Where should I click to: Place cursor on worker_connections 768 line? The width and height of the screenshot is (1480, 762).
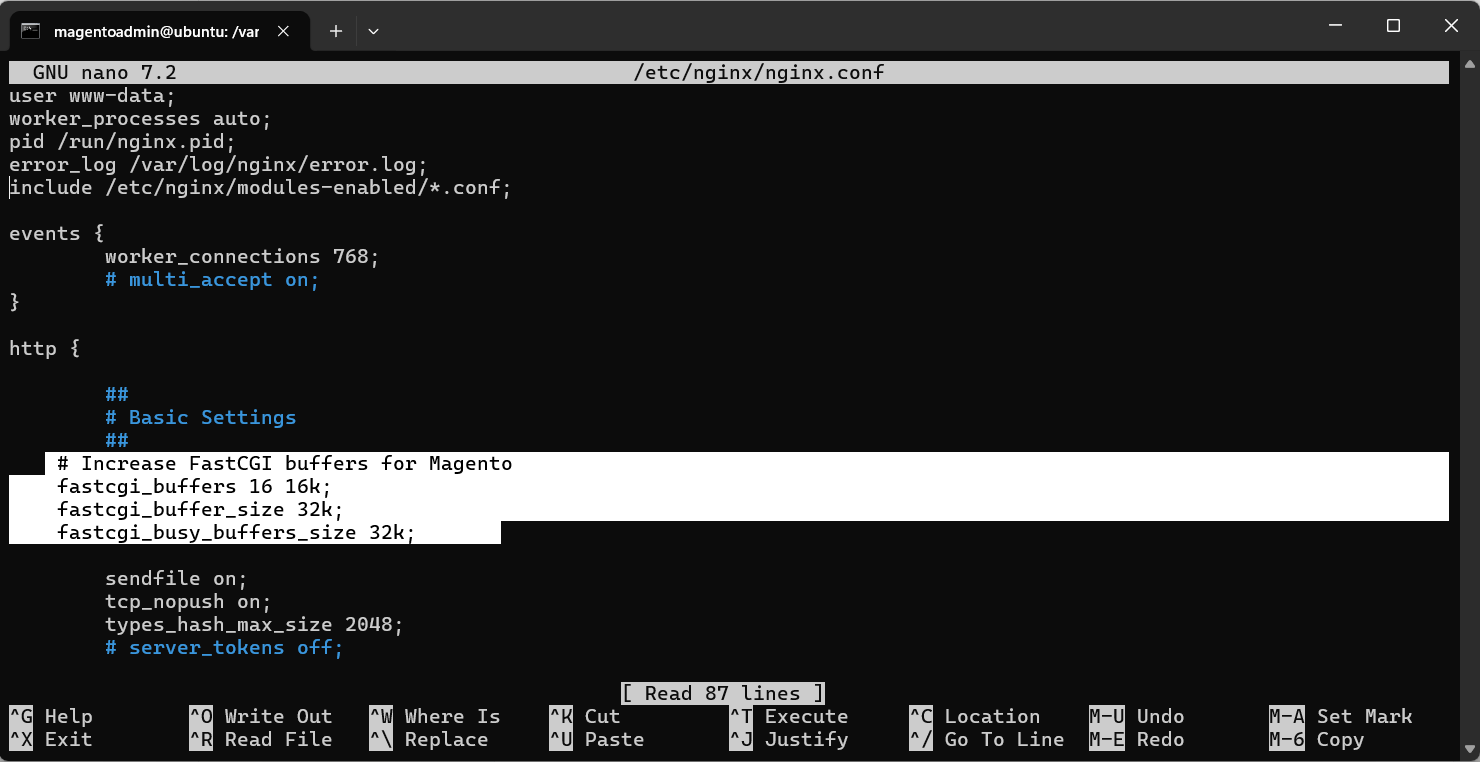242,256
